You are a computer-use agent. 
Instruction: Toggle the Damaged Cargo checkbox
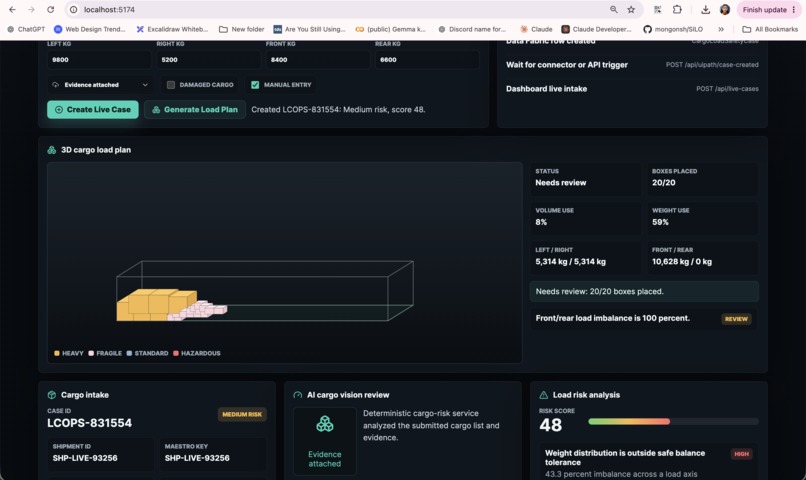coord(171,85)
